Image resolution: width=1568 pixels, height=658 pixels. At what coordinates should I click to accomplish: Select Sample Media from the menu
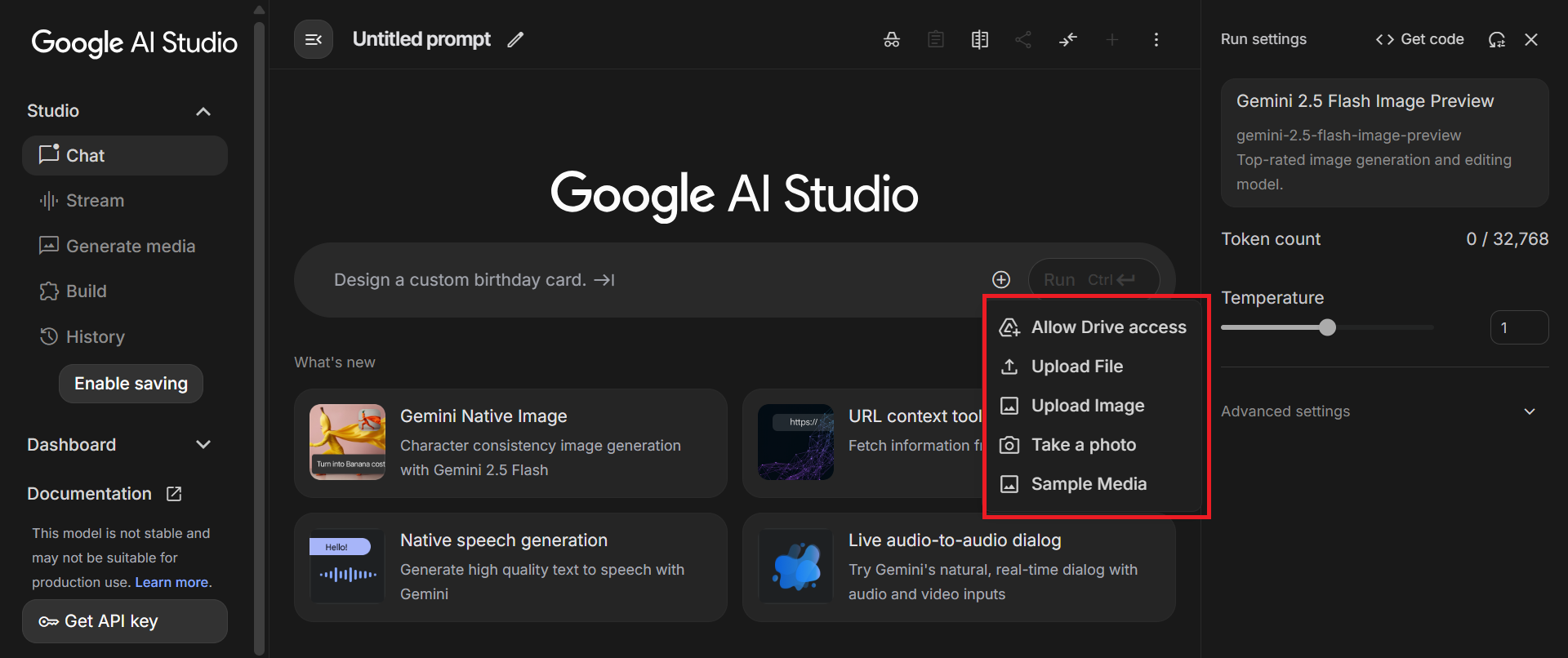coord(1094,484)
